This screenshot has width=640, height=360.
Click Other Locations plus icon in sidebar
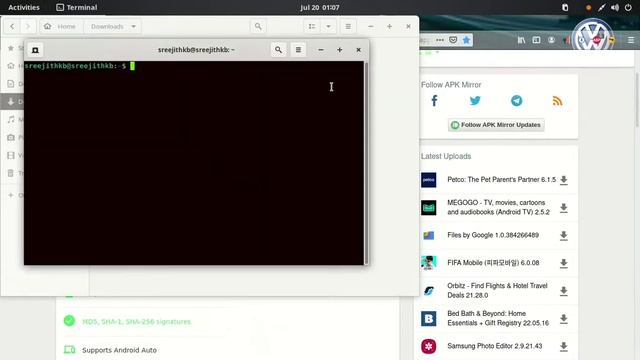pyautogui.click(x=11, y=195)
